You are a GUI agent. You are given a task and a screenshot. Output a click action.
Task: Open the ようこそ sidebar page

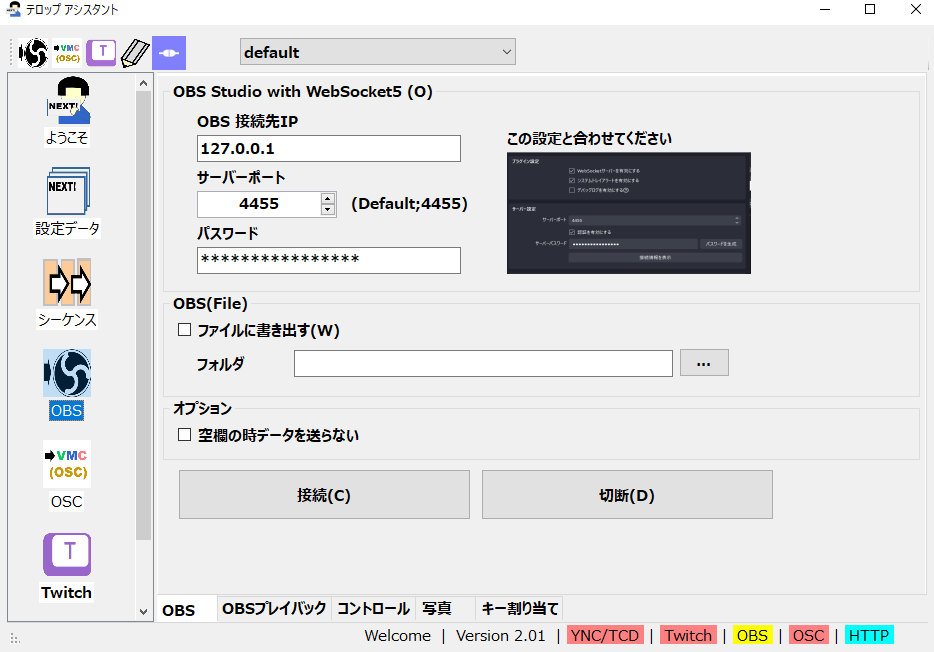(x=67, y=111)
